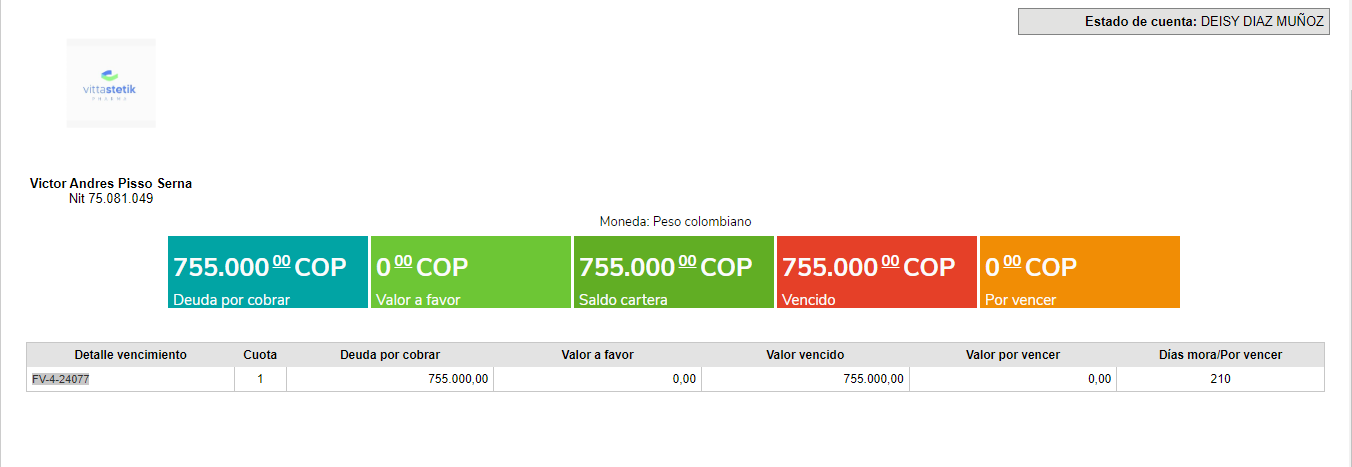This screenshot has width=1352, height=467.
Task: Click the Detalle vencimiento column header
Action: click(x=131, y=355)
